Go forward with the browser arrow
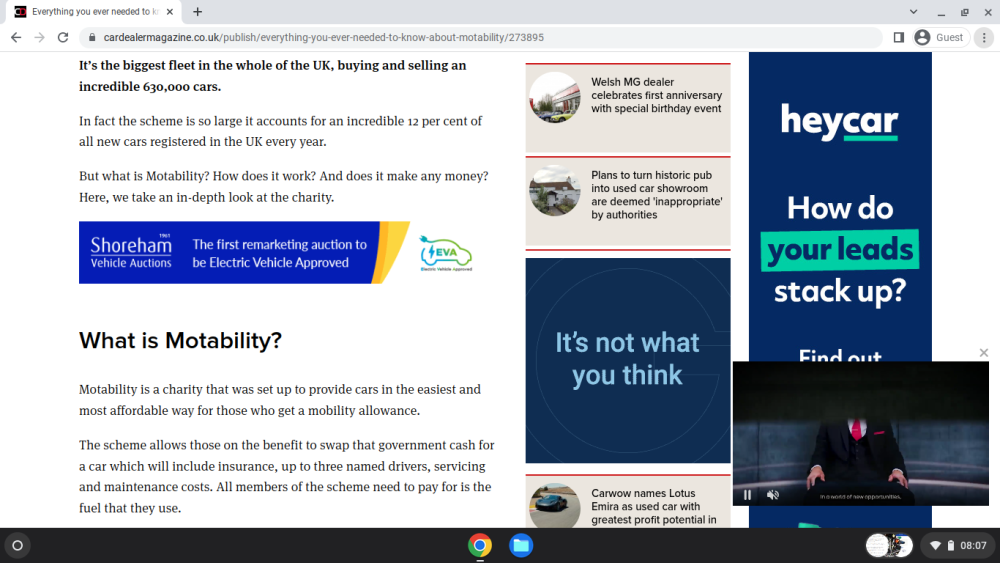This screenshot has height=563, width=1000. click(40, 38)
